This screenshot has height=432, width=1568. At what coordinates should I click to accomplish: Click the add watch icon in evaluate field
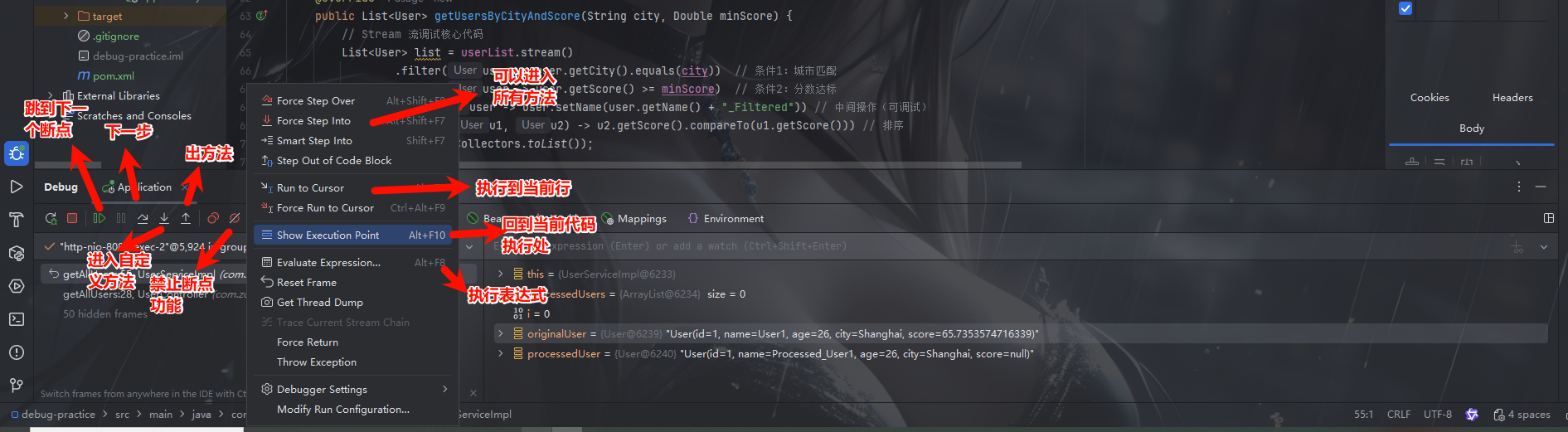pyautogui.click(x=1517, y=247)
